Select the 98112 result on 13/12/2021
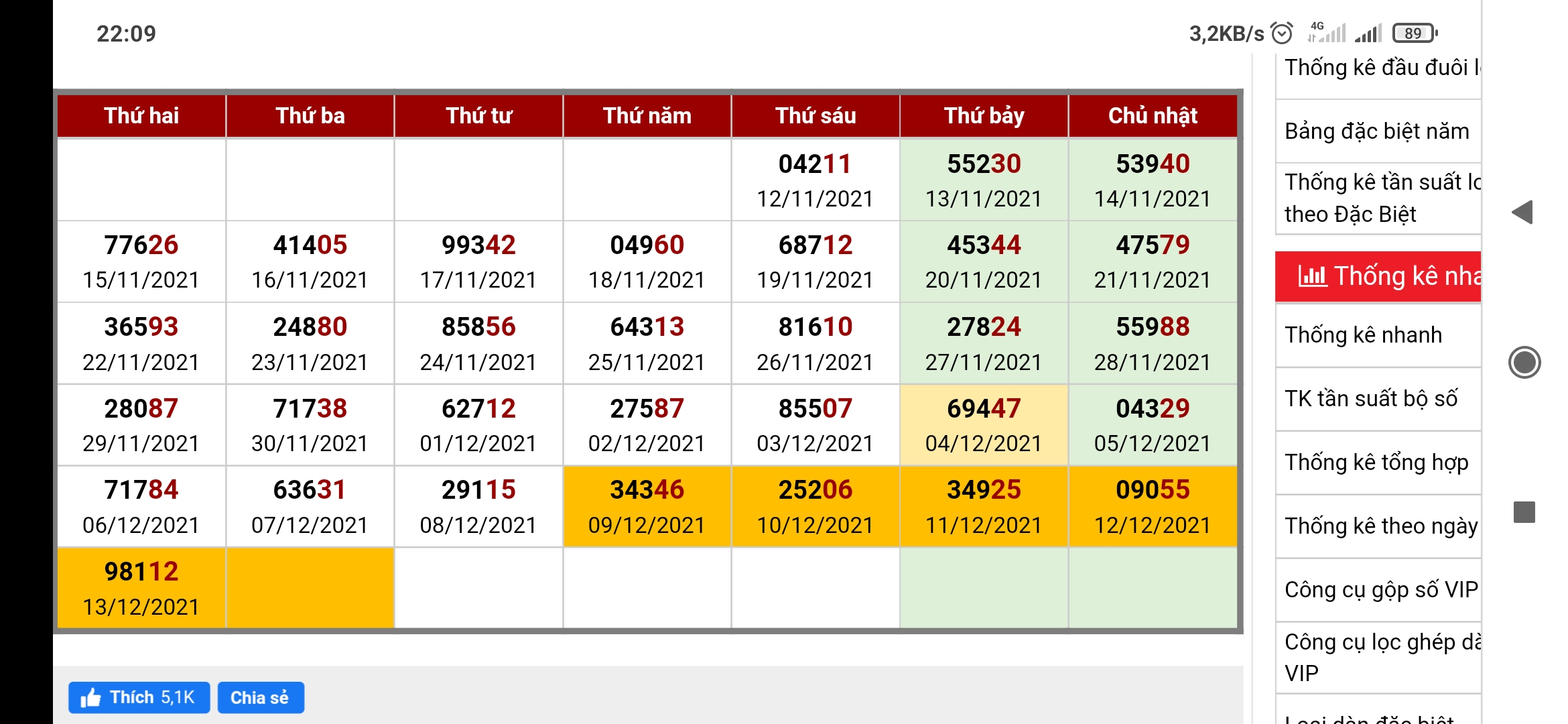The height and width of the screenshot is (724, 1568). pyautogui.click(x=141, y=588)
